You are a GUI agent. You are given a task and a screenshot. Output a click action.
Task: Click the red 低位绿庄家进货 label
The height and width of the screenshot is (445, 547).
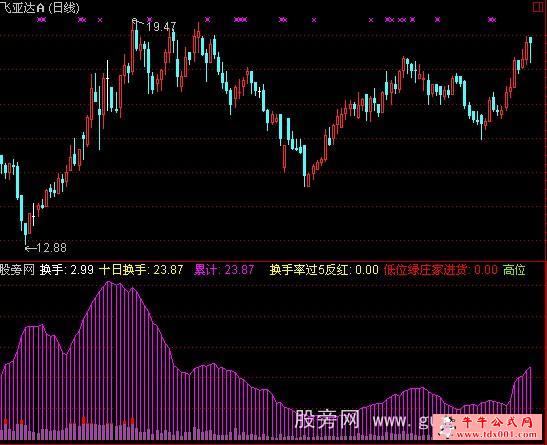tap(425, 270)
